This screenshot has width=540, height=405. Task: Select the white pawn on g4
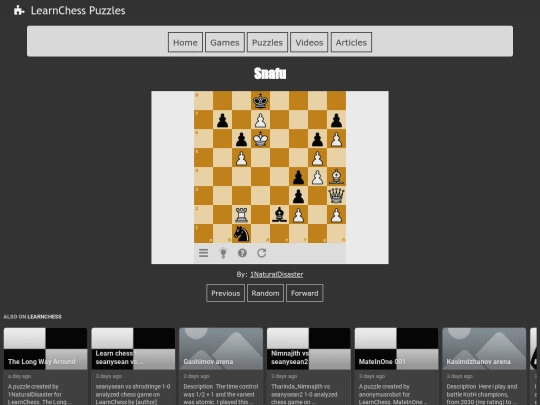tap(318, 177)
